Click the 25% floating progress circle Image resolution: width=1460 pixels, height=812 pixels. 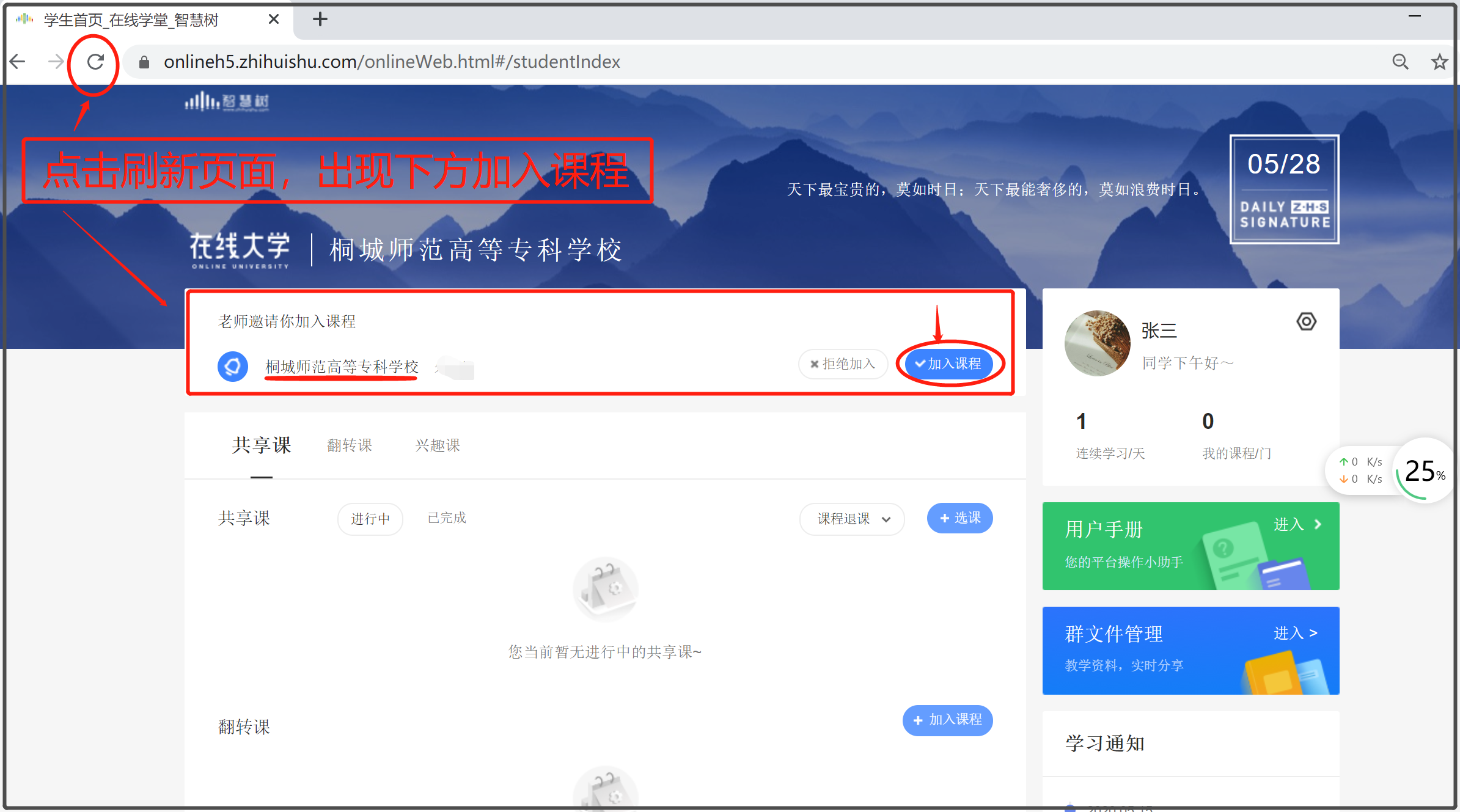click(x=1425, y=471)
